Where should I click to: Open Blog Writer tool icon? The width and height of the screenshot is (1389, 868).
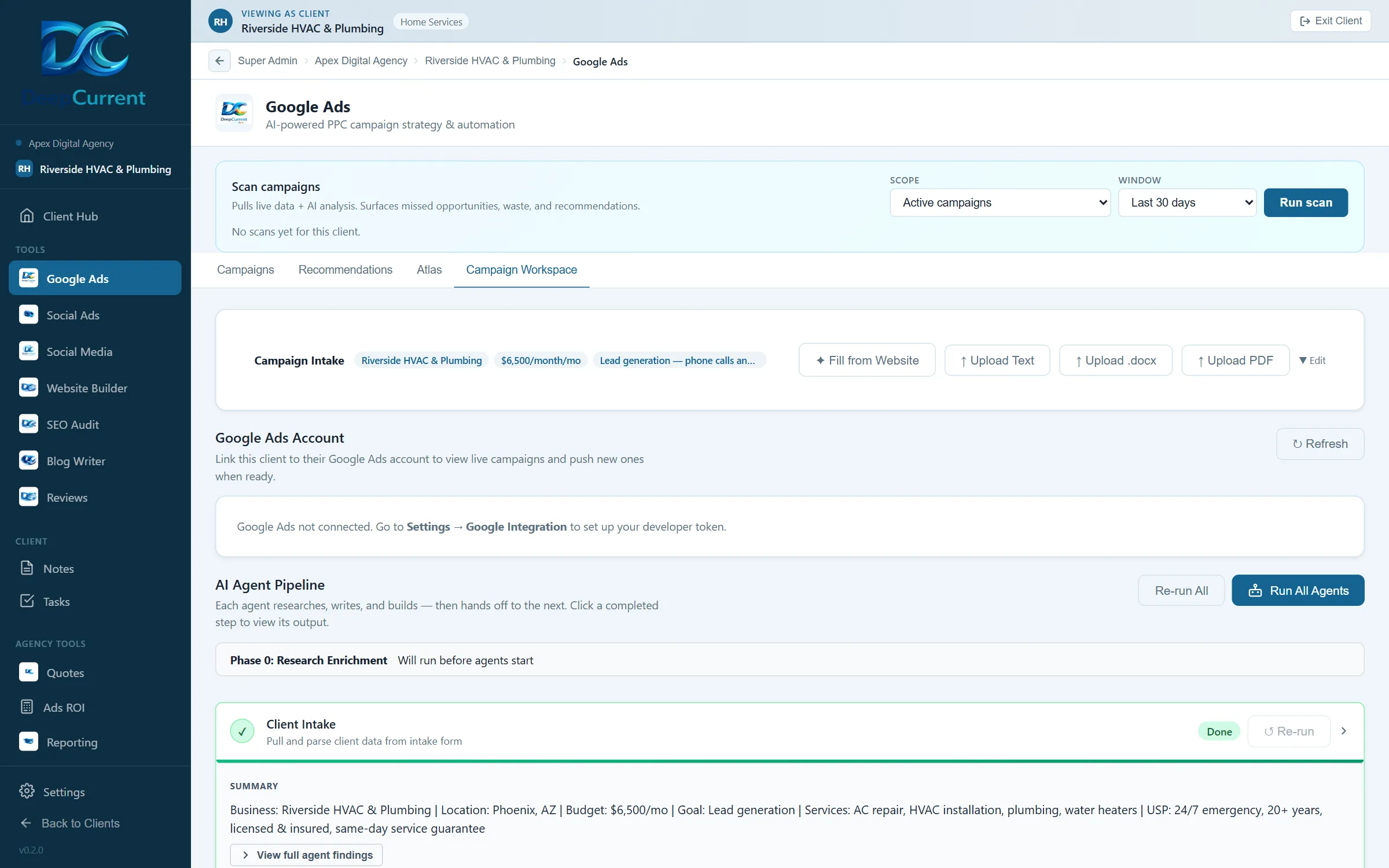[28, 460]
